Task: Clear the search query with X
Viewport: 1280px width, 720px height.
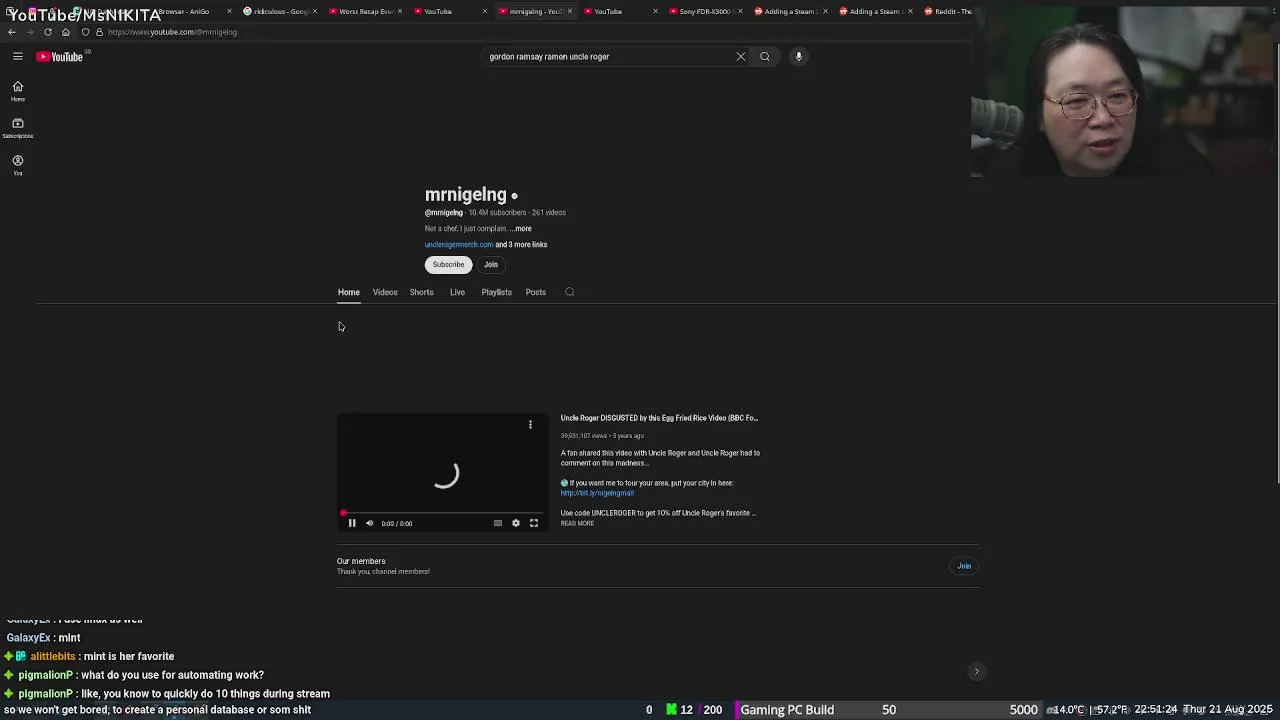Action: coord(741,57)
